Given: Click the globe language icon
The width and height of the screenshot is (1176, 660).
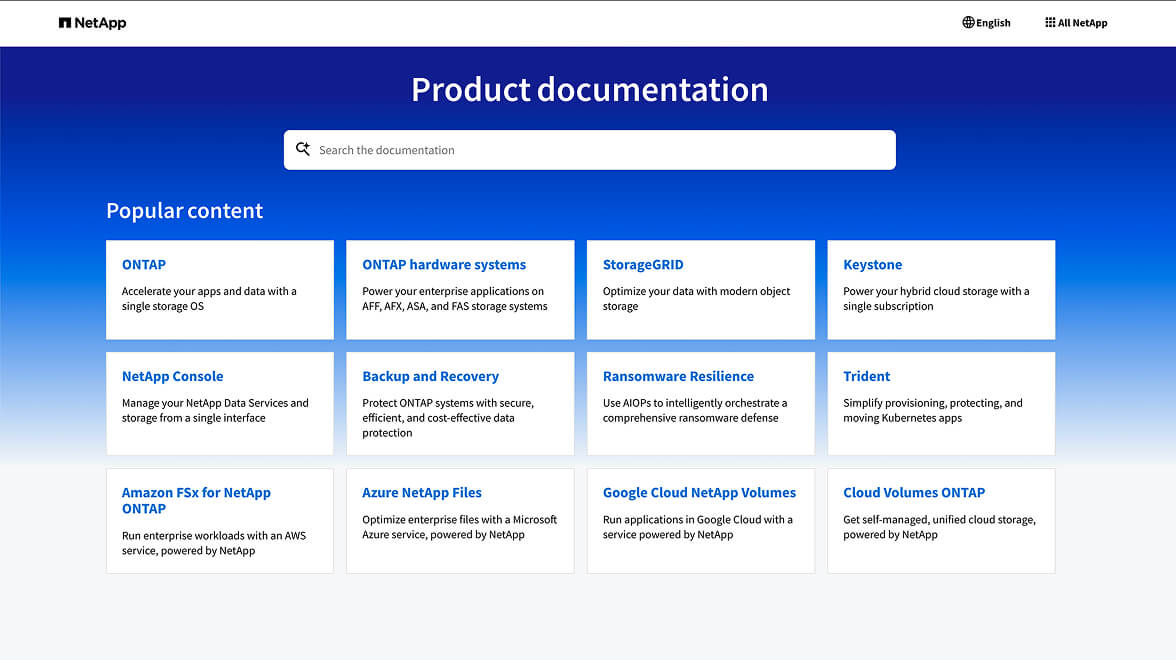Looking at the screenshot, I should pyautogui.click(x=968, y=22).
